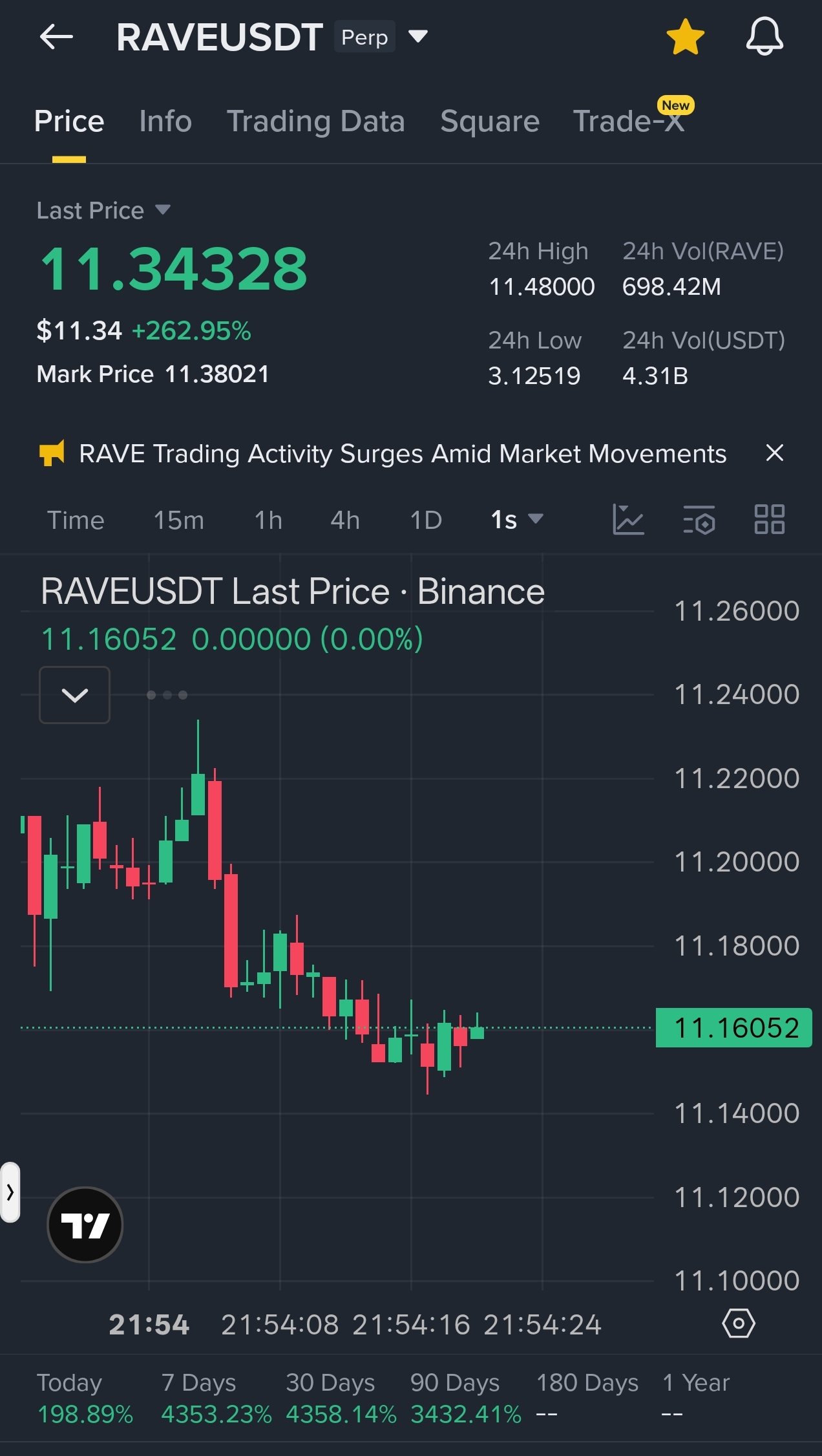
Task: Tap the 21:54:16 time axis label
Action: [x=411, y=1325]
